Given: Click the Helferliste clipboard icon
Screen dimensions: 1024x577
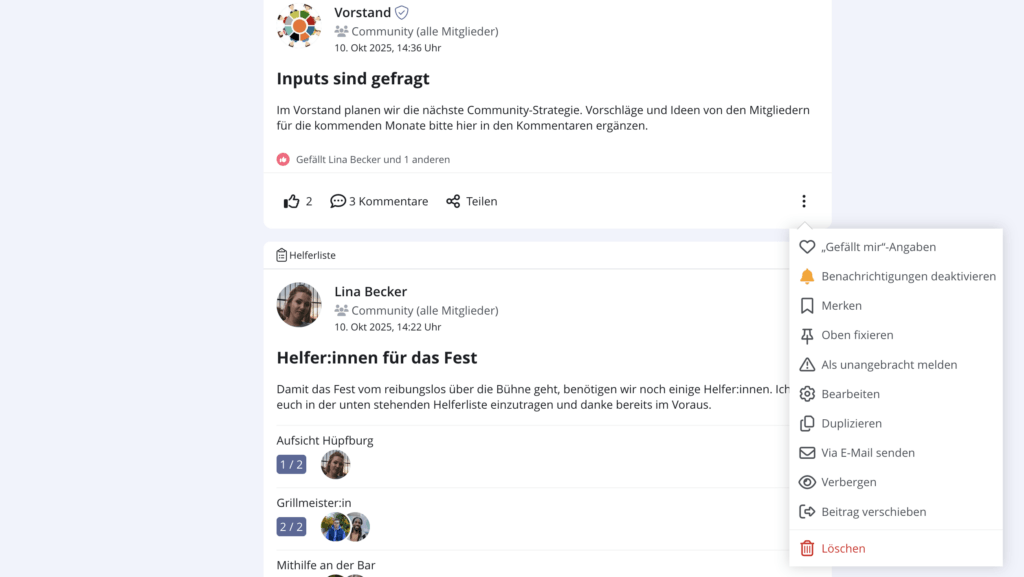Looking at the screenshot, I should point(280,255).
